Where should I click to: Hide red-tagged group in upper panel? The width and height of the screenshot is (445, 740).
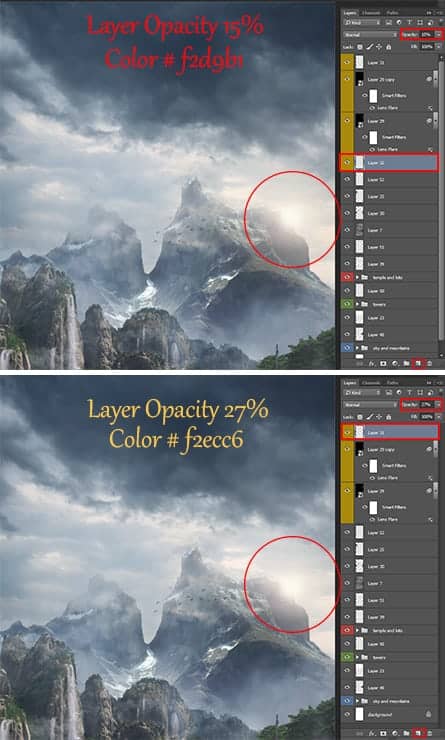347,278
